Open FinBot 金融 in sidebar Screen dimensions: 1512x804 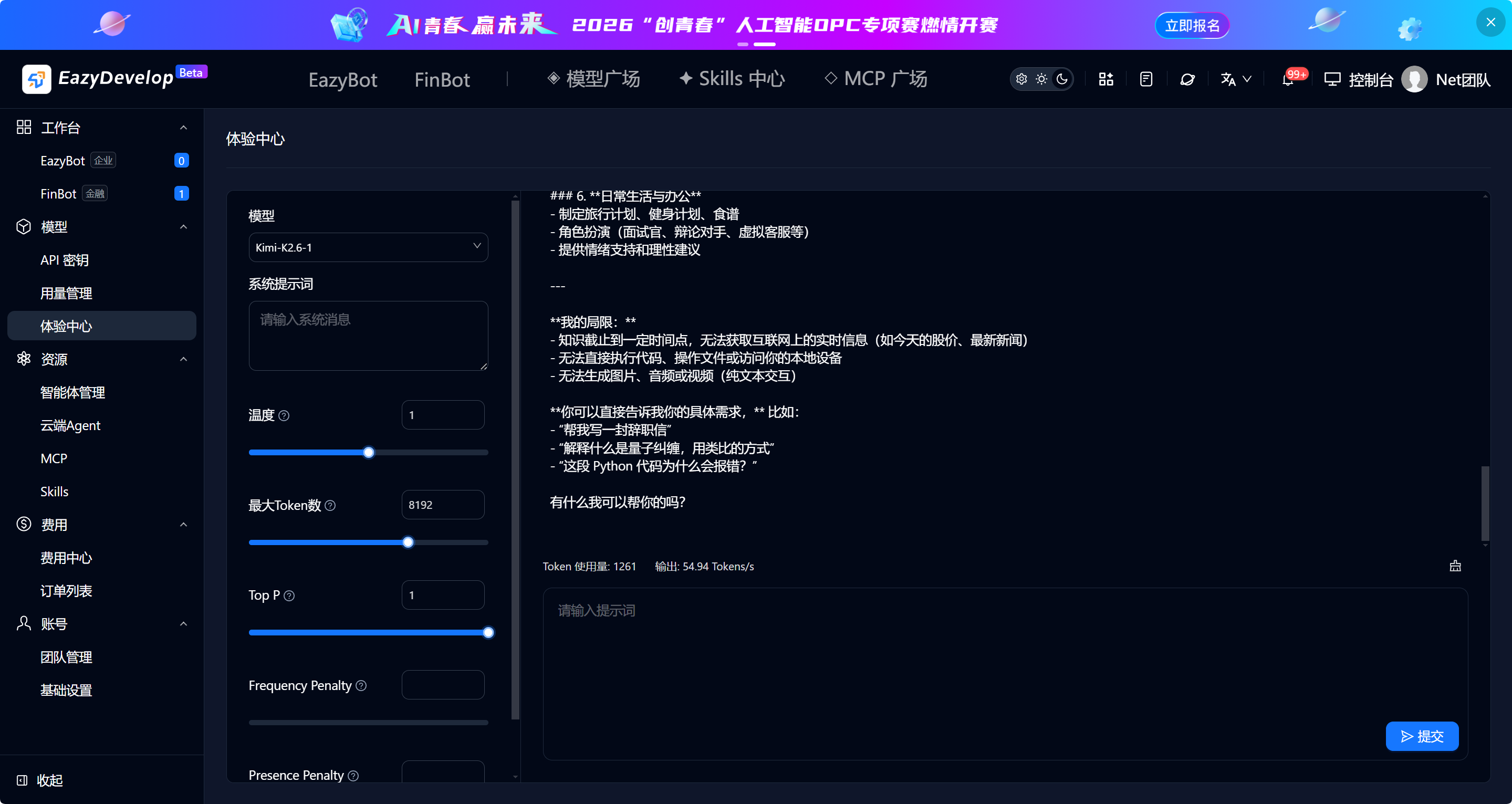(x=101, y=194)
